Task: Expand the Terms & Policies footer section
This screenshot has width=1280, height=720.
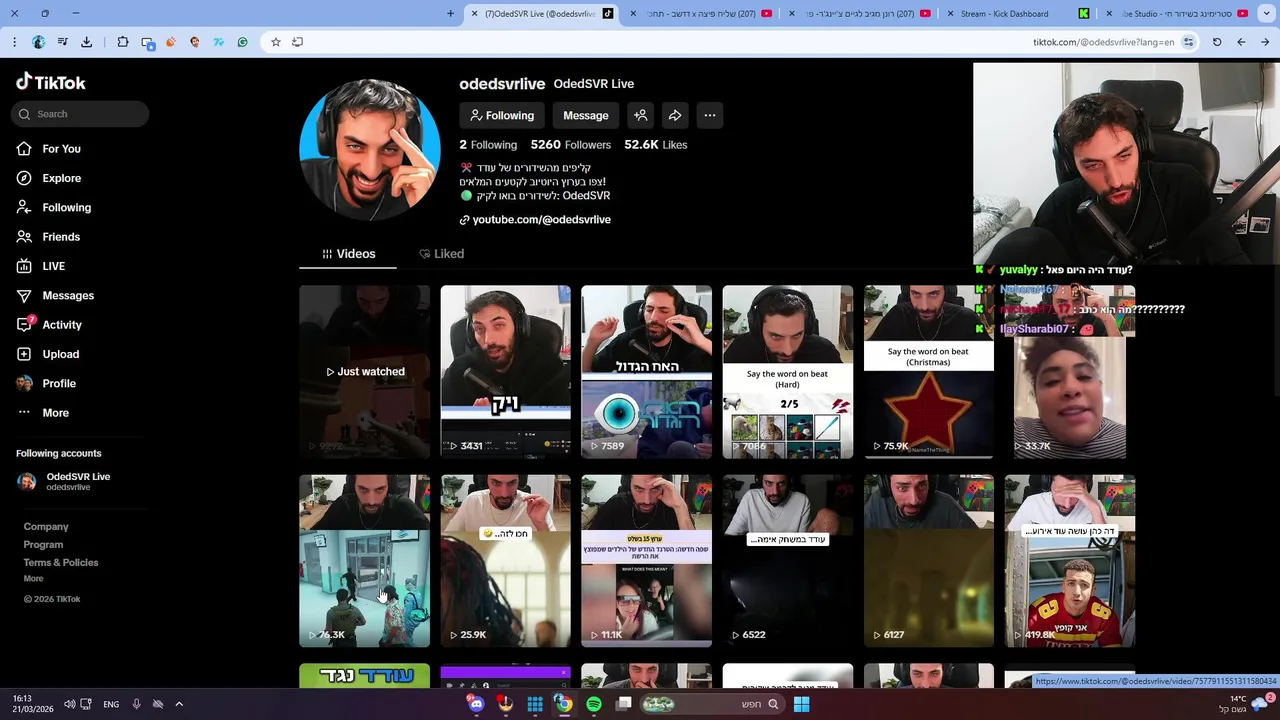Action: point(61,563)
